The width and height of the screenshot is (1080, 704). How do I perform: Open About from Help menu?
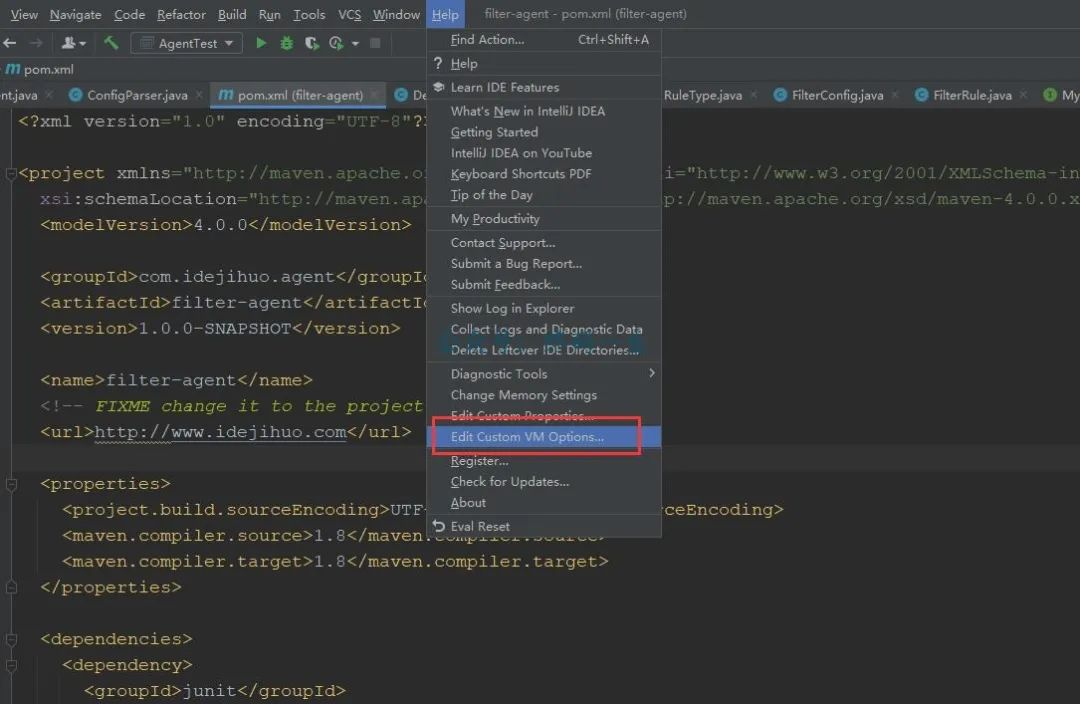[x=544, y=503]
